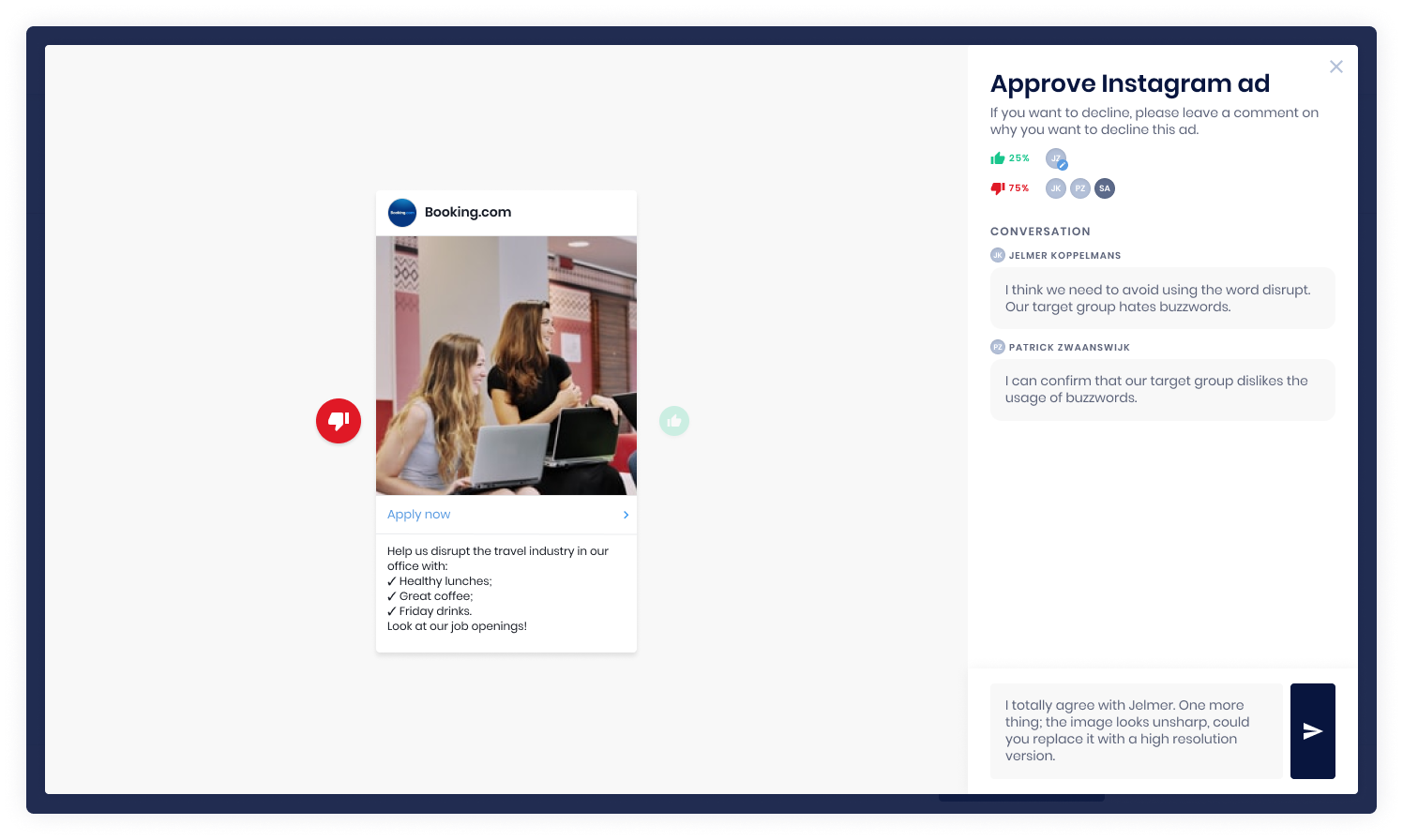The height and width of the screenshot is (840, 1403).
Task: Click the decline instructions text under the heading
Action: [x=1154, y=121]
